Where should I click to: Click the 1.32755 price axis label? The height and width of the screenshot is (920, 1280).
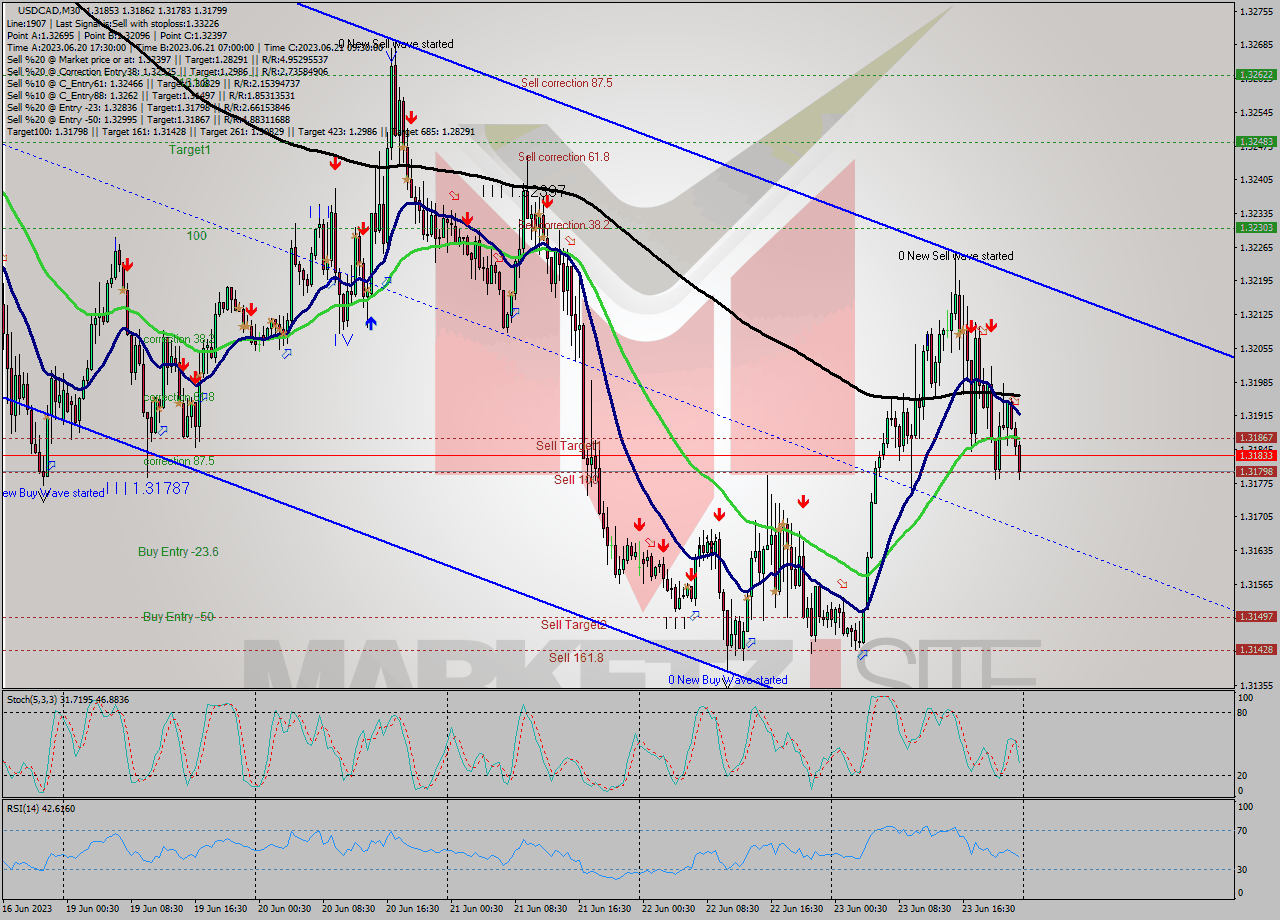pyautogui.click(x=1258, y=11)
